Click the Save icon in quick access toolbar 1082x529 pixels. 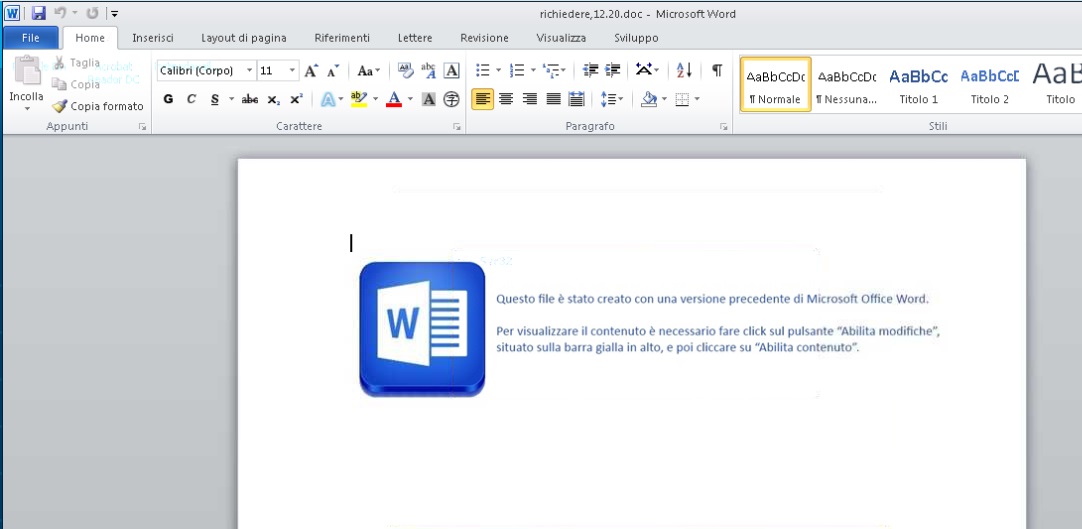point(39,13)
